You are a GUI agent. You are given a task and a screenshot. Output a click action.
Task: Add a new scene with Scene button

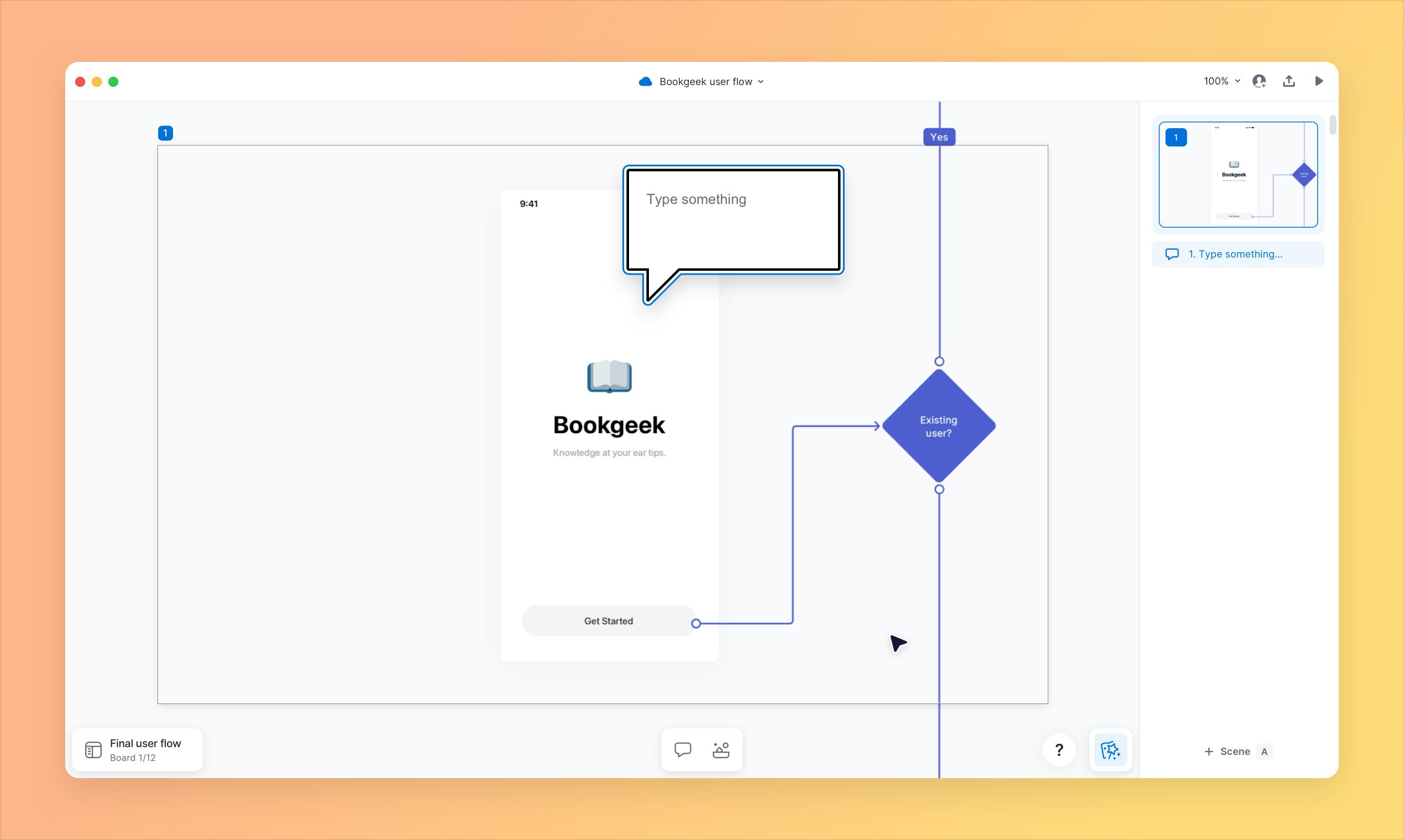1228,751
